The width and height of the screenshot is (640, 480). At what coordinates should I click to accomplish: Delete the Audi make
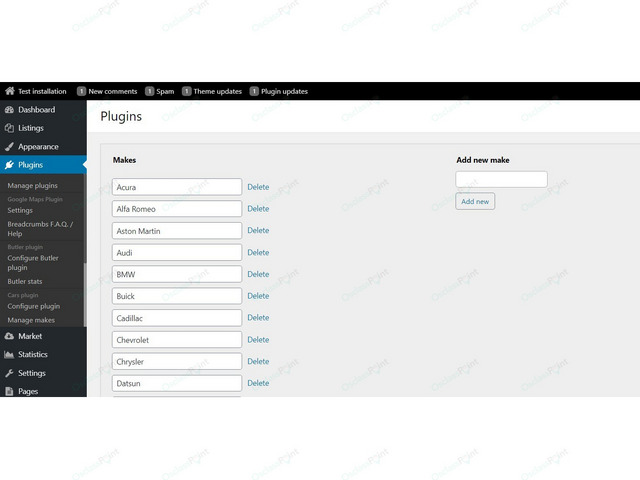258,253
